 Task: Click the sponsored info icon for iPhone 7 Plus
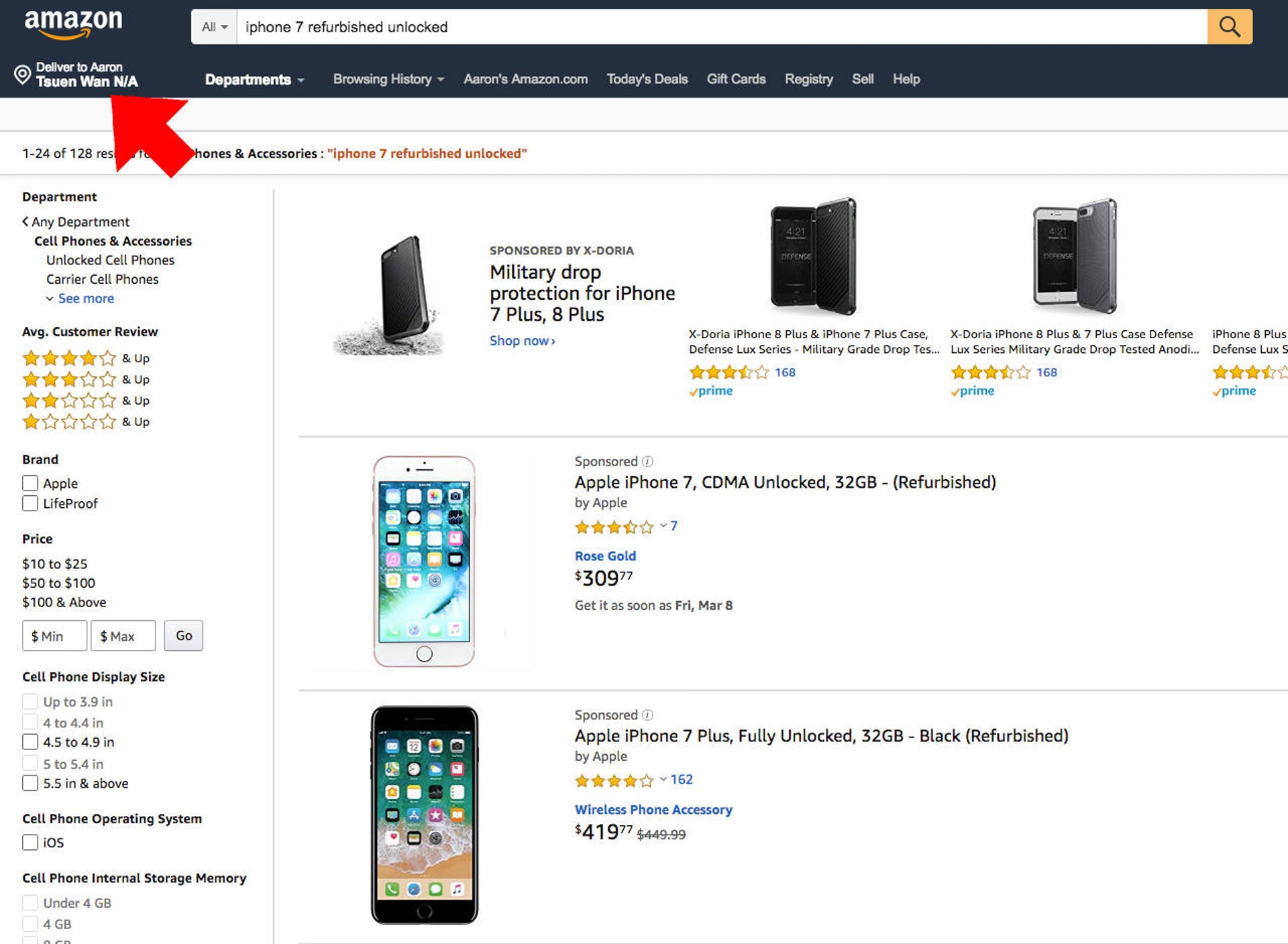[x=647, y=715]
